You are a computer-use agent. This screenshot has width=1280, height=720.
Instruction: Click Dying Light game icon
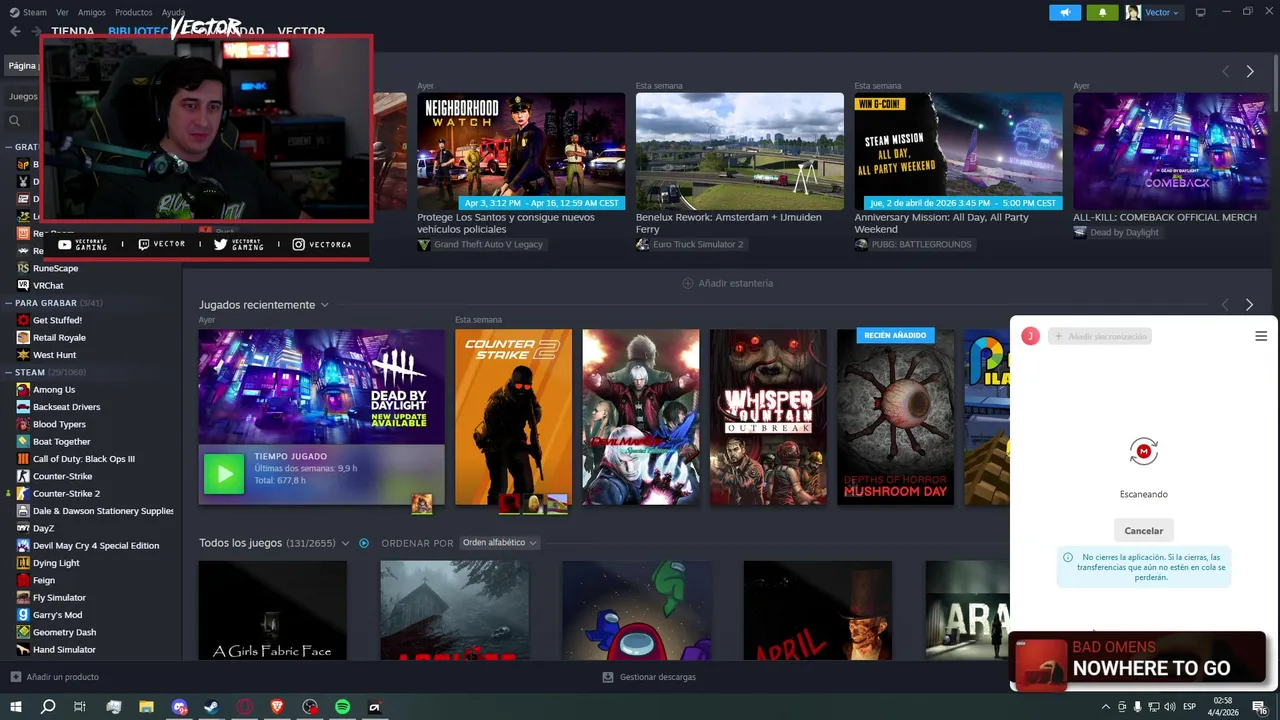pyautogui.click(x=23, y=563)
